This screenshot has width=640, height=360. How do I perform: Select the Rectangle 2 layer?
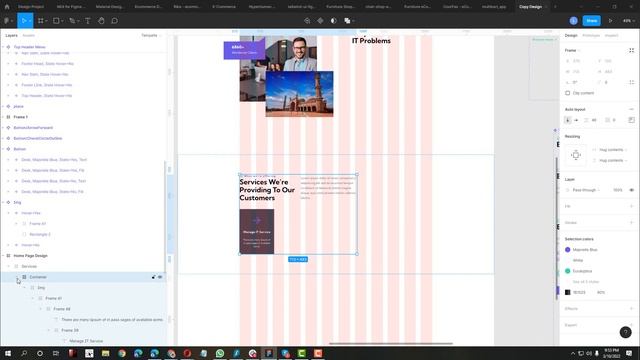[40, 234]
